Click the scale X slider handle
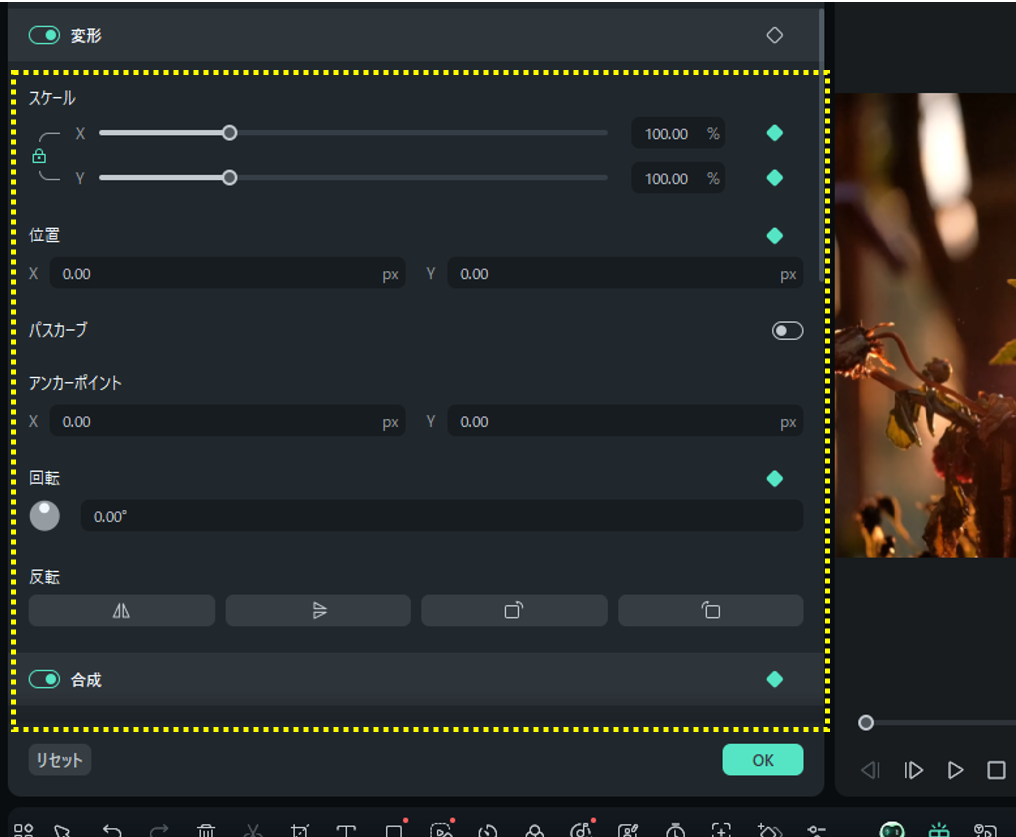1016x837 pixels. point(229,133)
